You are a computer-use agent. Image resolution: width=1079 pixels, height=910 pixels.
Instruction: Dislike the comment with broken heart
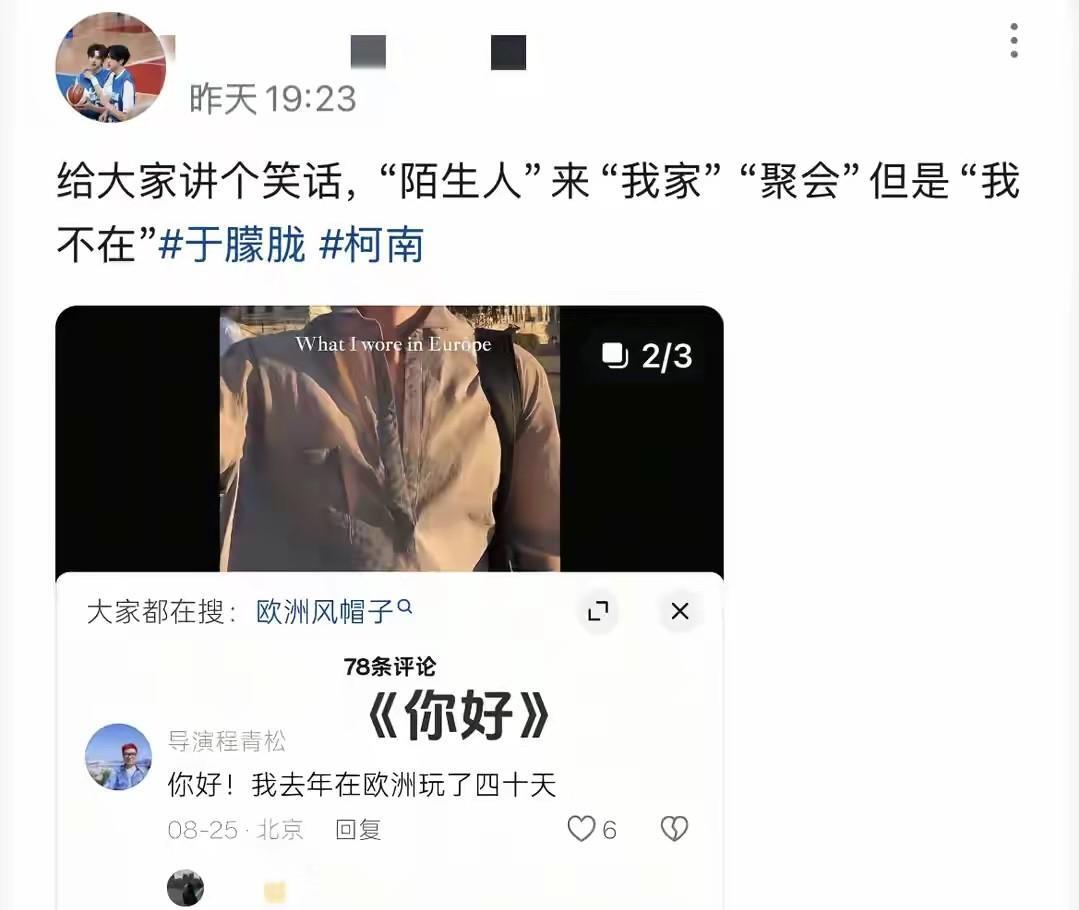[674, 829]
